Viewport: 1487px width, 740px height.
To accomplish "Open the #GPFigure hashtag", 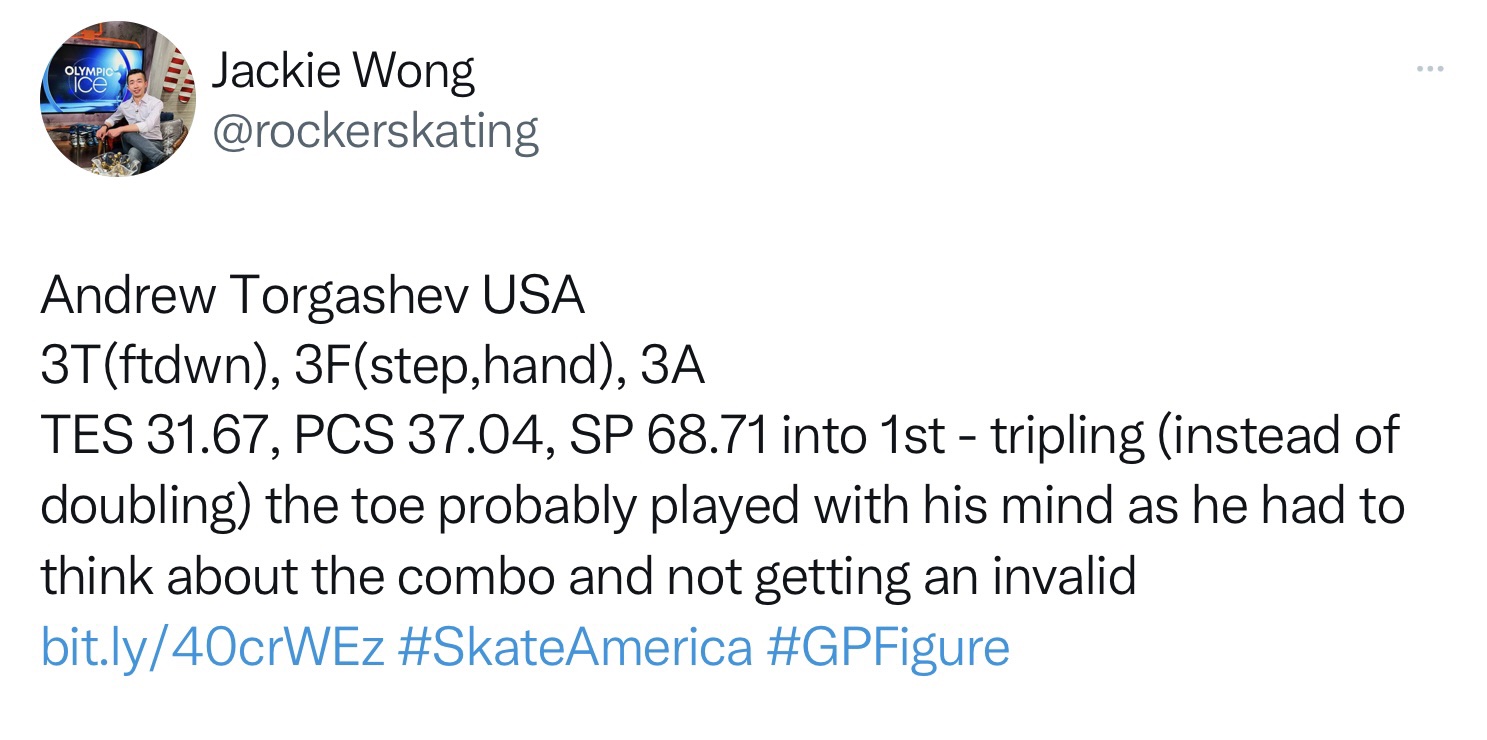I will point(889,647).
